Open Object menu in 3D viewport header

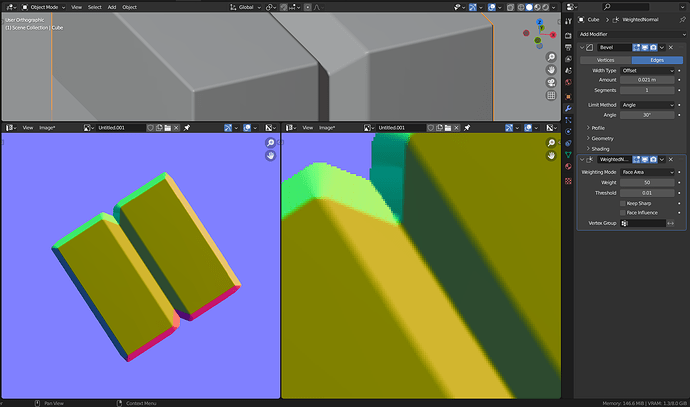point(129,7)
